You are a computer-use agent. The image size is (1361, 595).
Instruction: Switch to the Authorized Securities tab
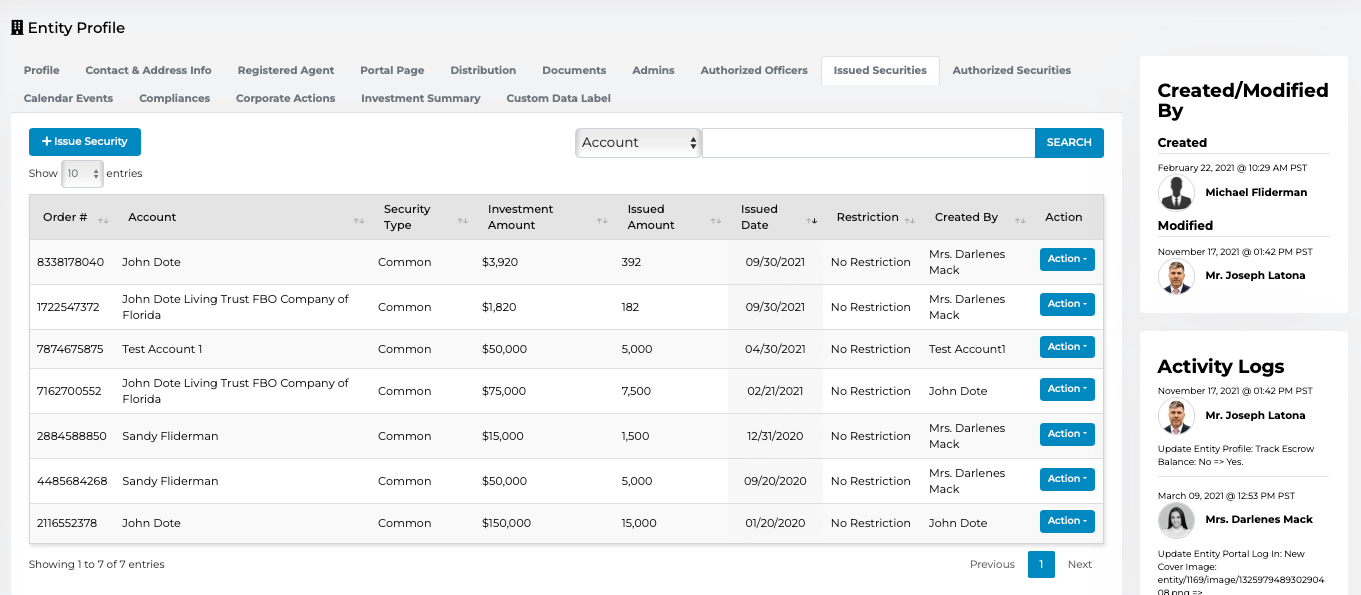(1011, 71)
